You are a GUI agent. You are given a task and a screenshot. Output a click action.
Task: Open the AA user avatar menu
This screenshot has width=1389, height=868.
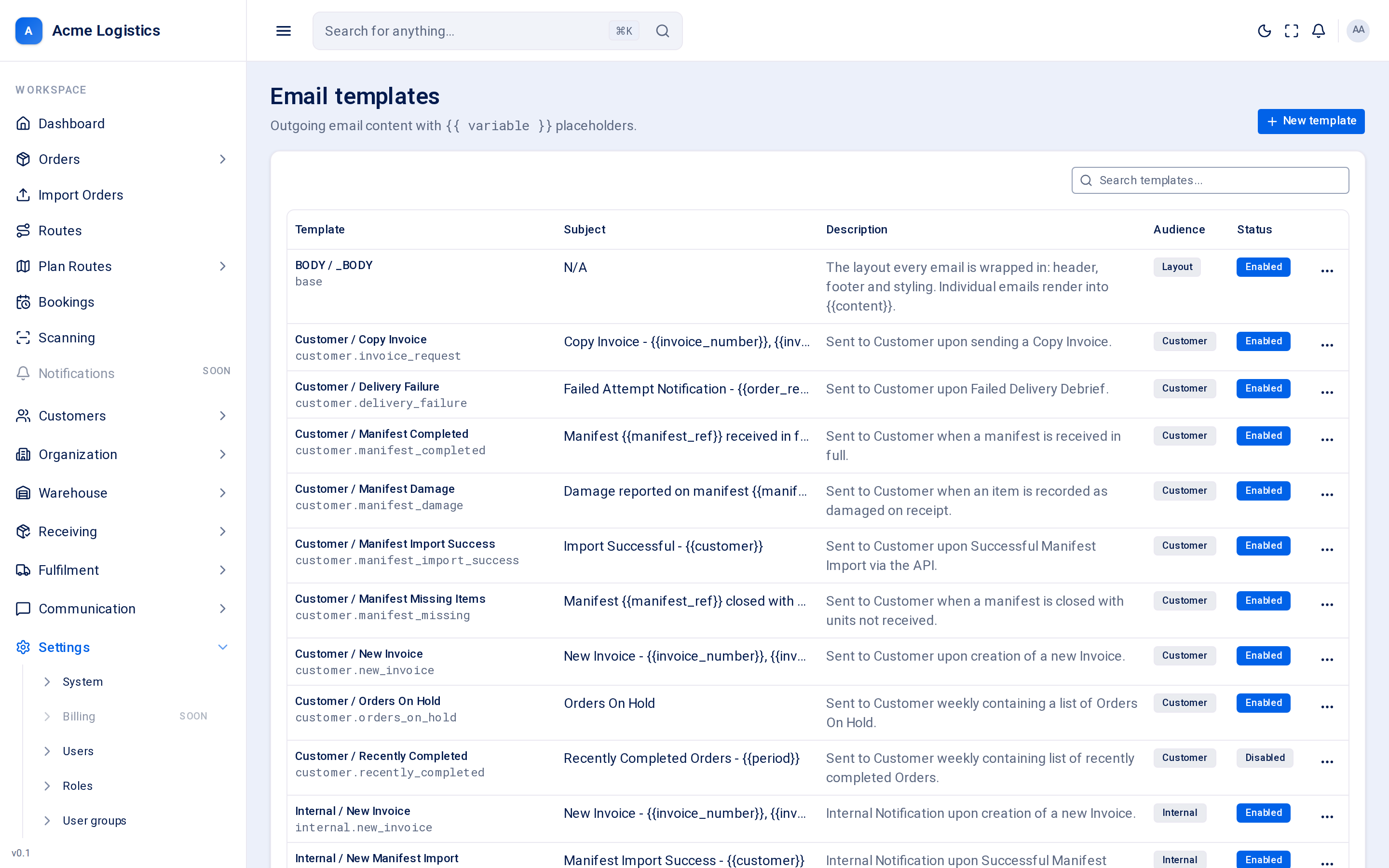[1358, 30]
